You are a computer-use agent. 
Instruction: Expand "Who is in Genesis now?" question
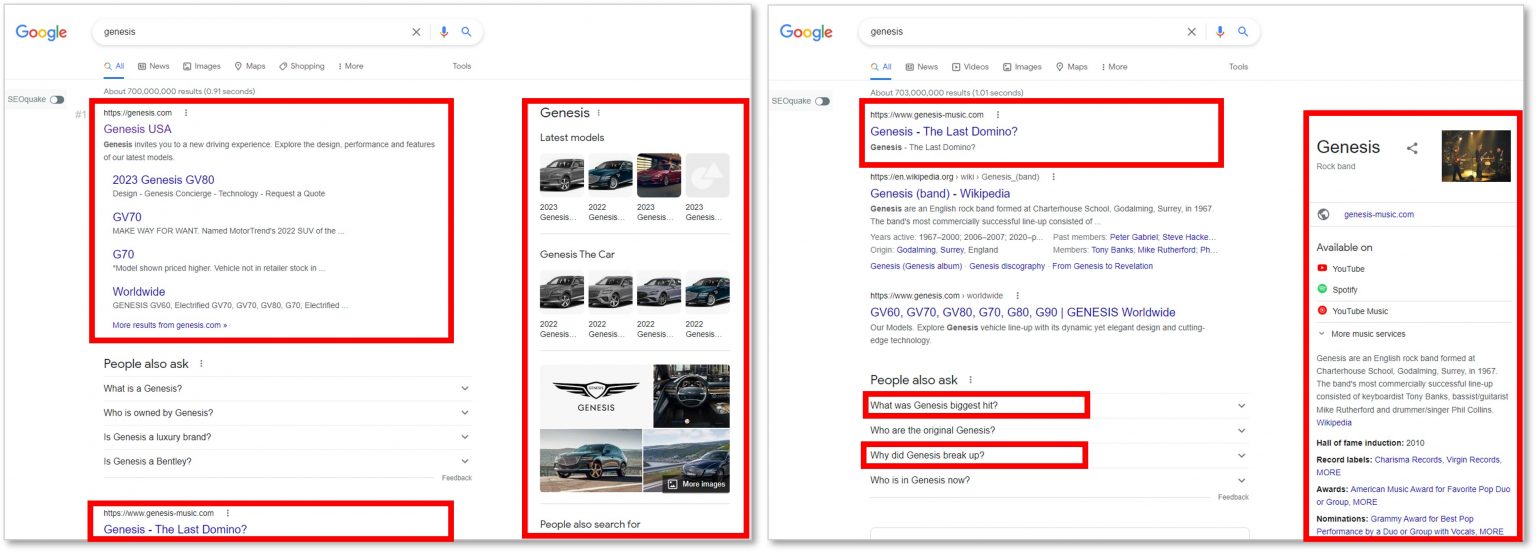1059,480
